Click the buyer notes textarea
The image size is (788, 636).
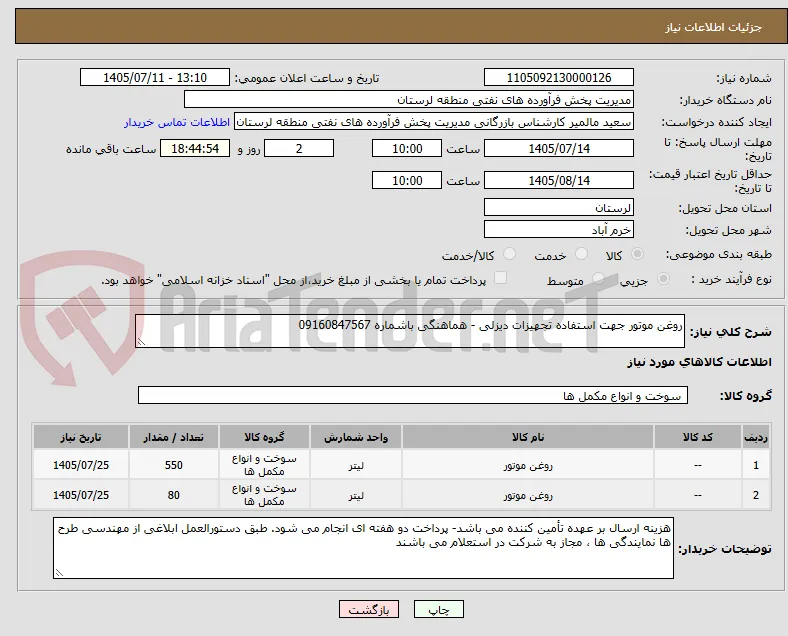pos(363,548)
